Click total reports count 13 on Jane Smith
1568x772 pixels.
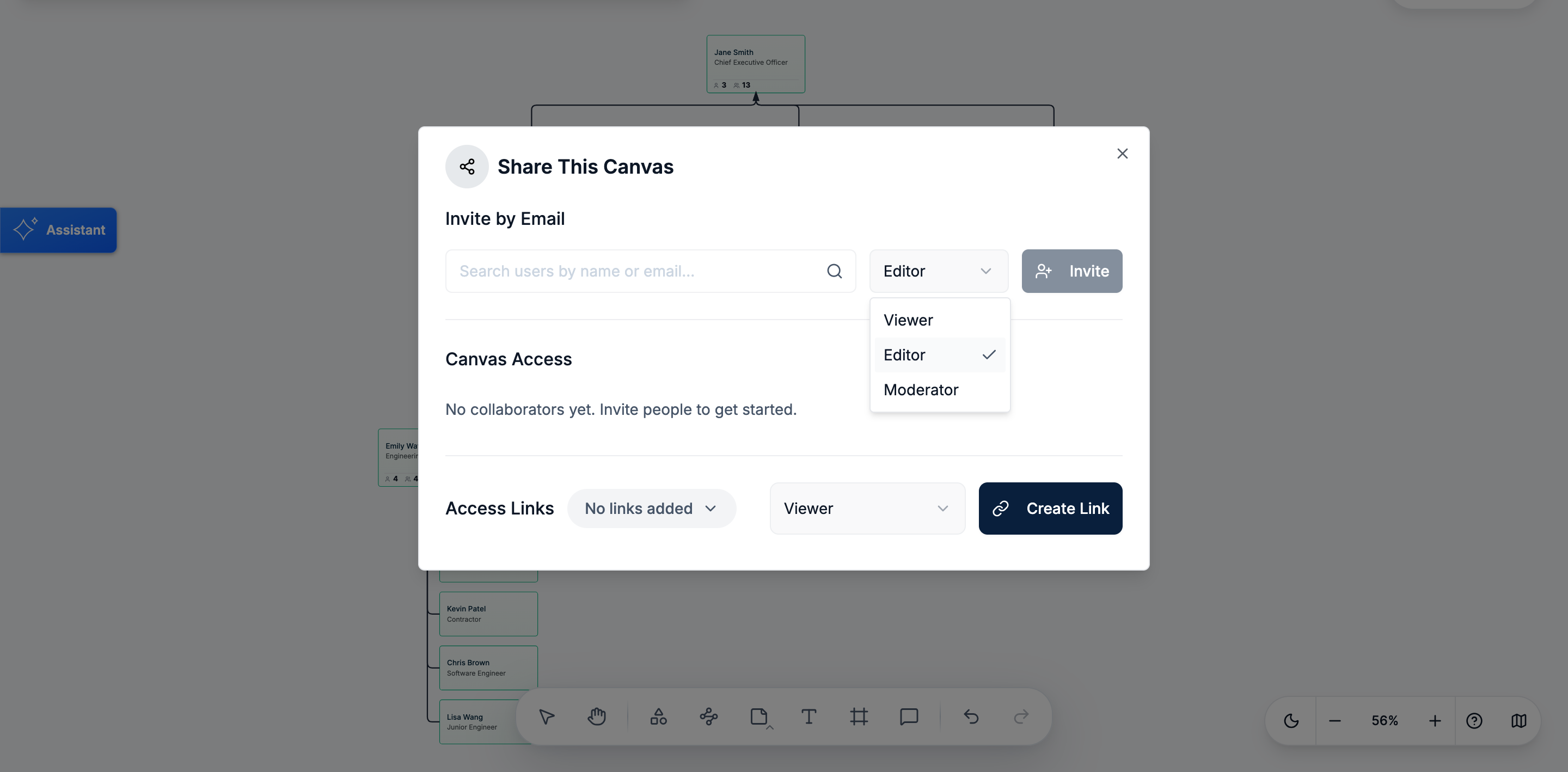742,85
